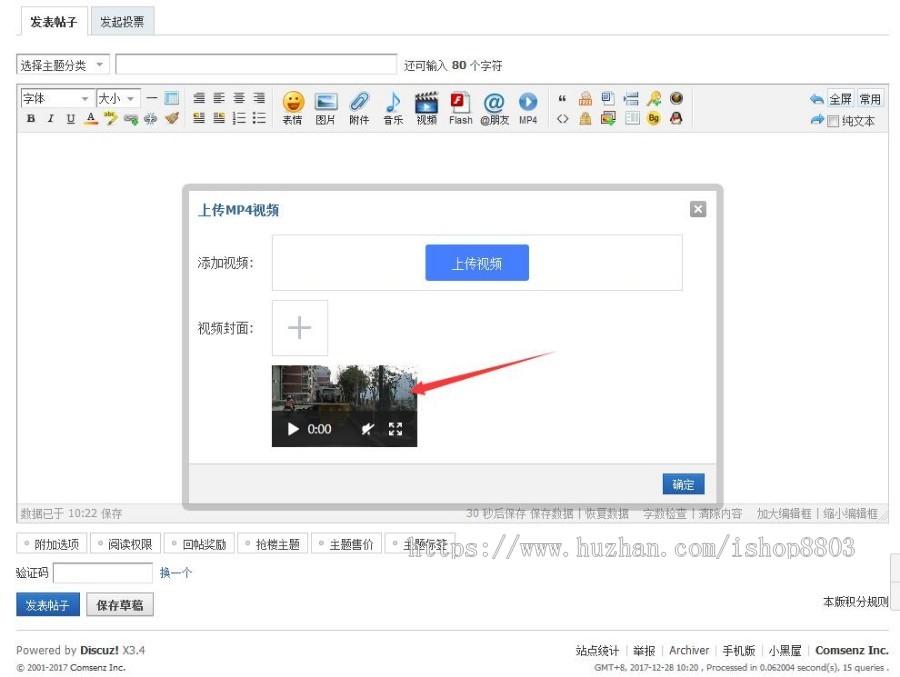Switch to the 发起投票 tab

(122, 21)
